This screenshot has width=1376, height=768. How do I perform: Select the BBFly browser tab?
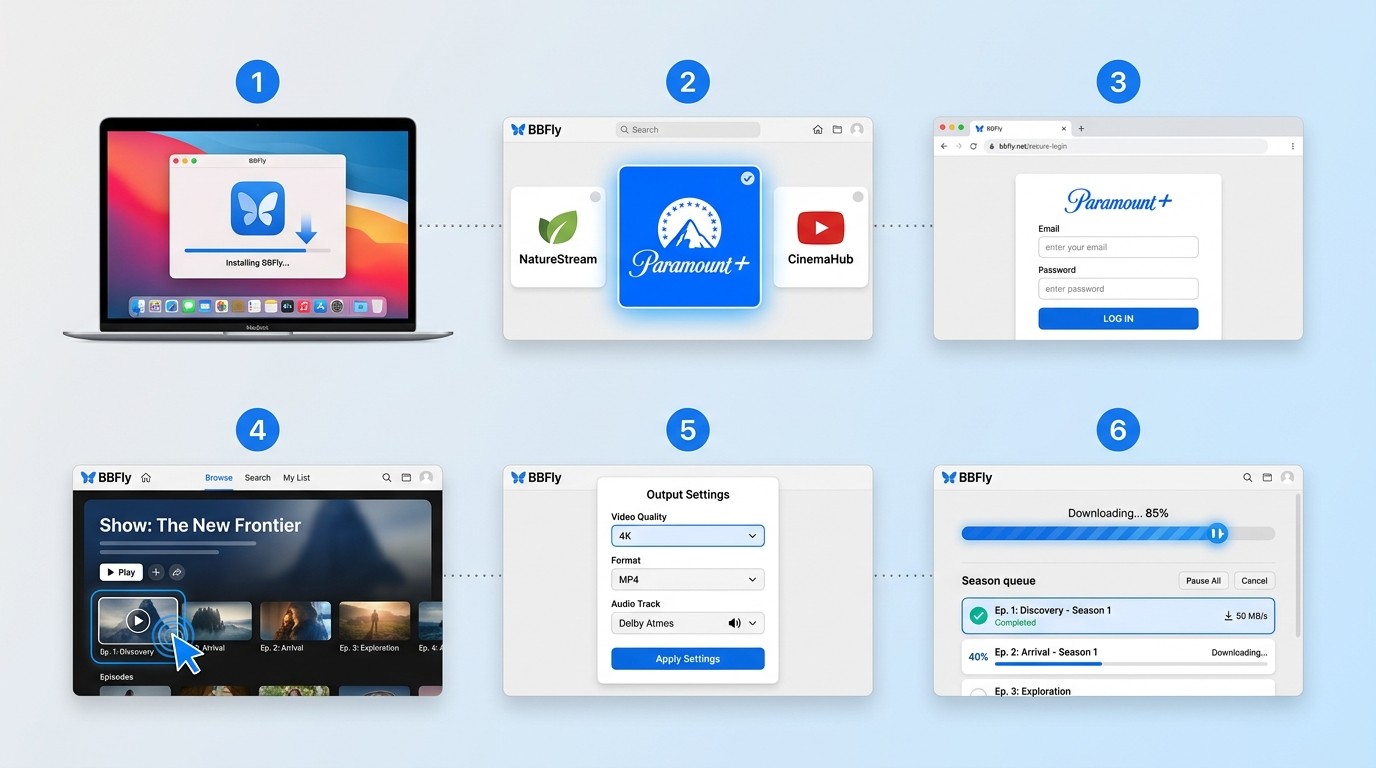(1020, 129)
